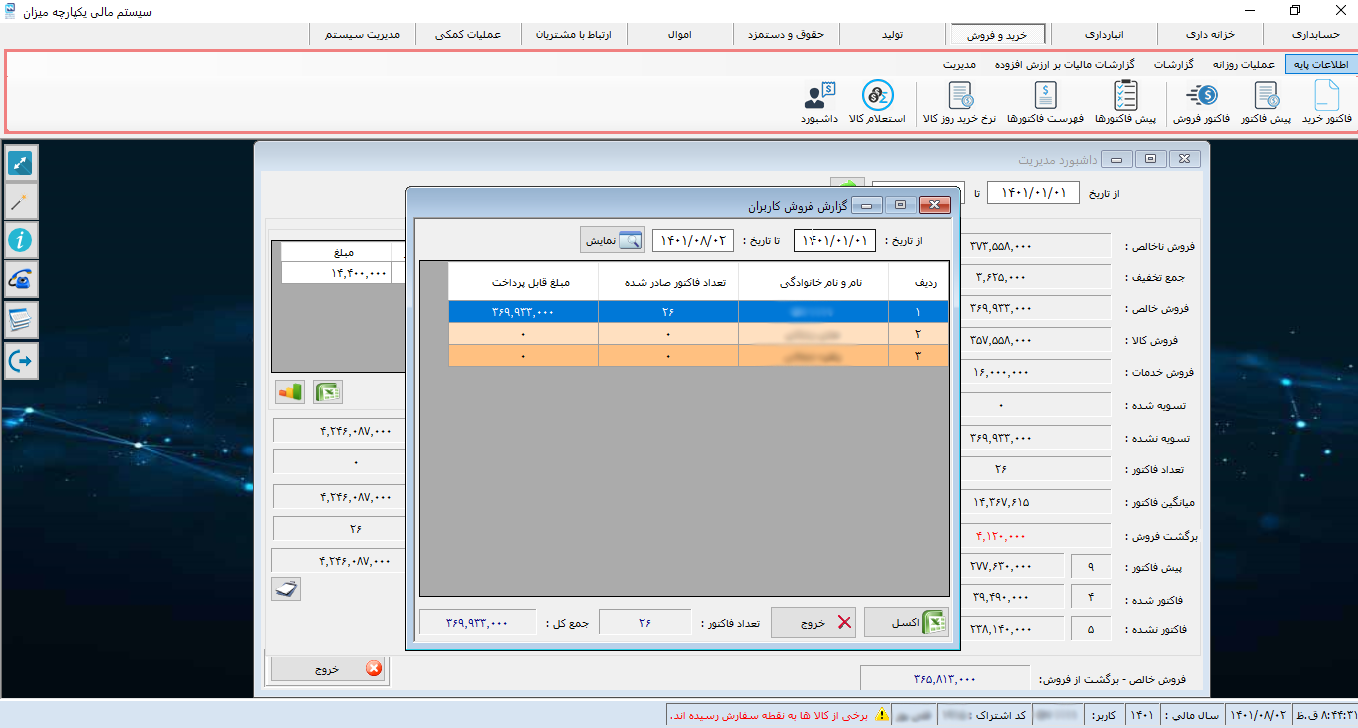Click the تعداد فاکتور صادر شده column header

point(668,282)
